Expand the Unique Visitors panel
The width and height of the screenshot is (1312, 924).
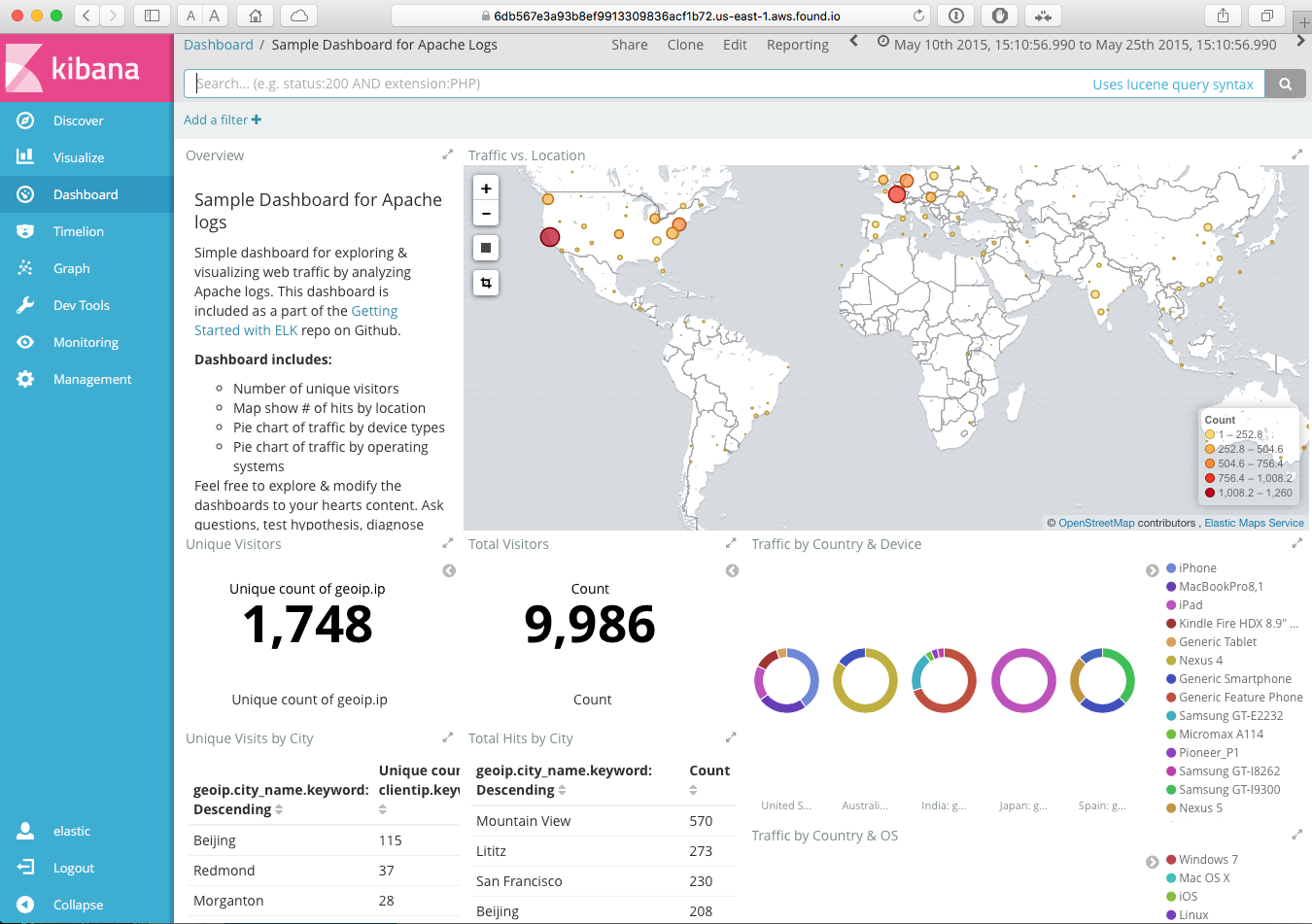[448, 543]
